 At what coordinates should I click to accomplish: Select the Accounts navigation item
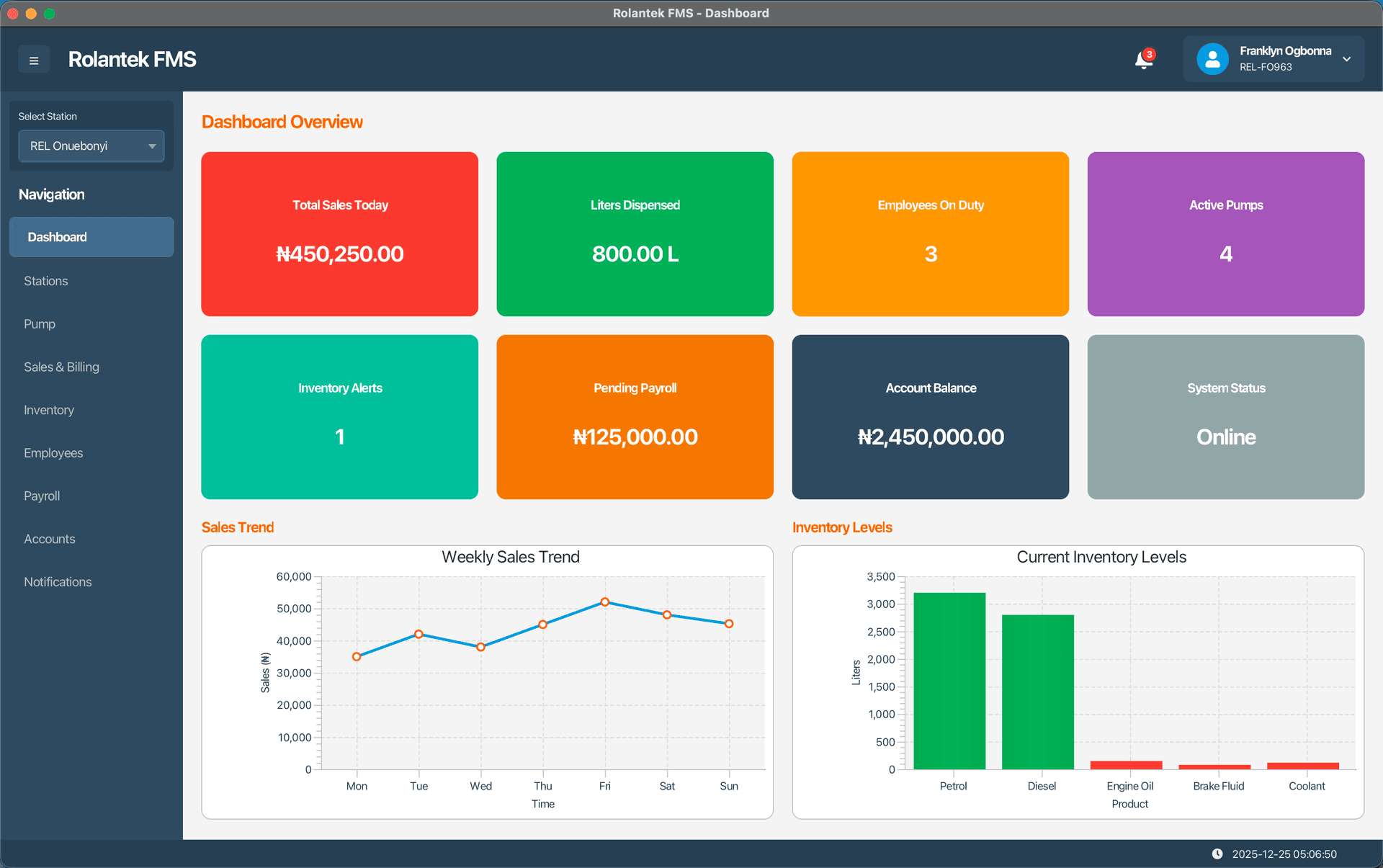49,538
